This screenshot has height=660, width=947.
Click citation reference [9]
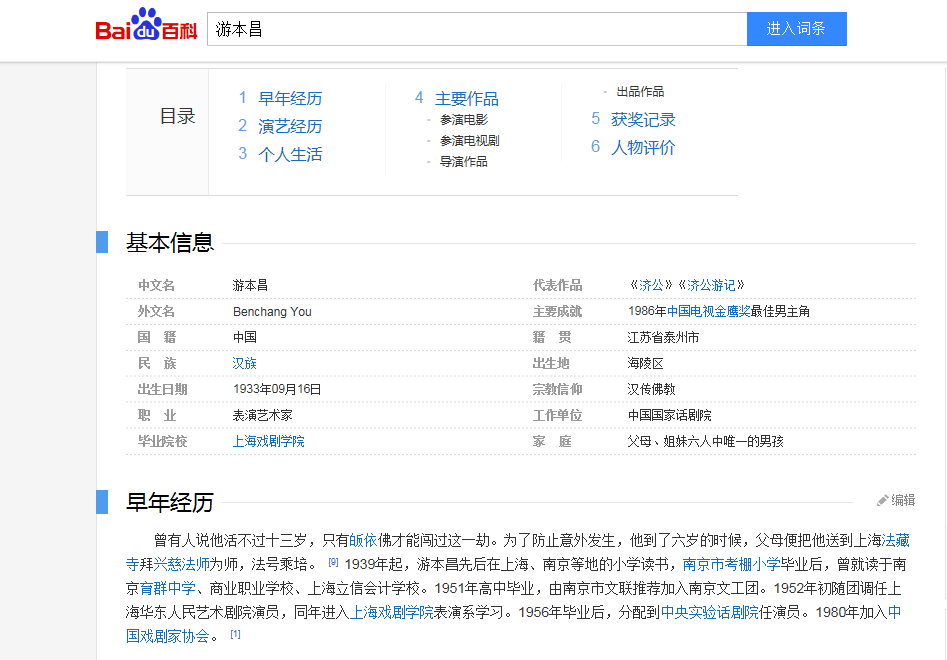[x=333, y=562]
